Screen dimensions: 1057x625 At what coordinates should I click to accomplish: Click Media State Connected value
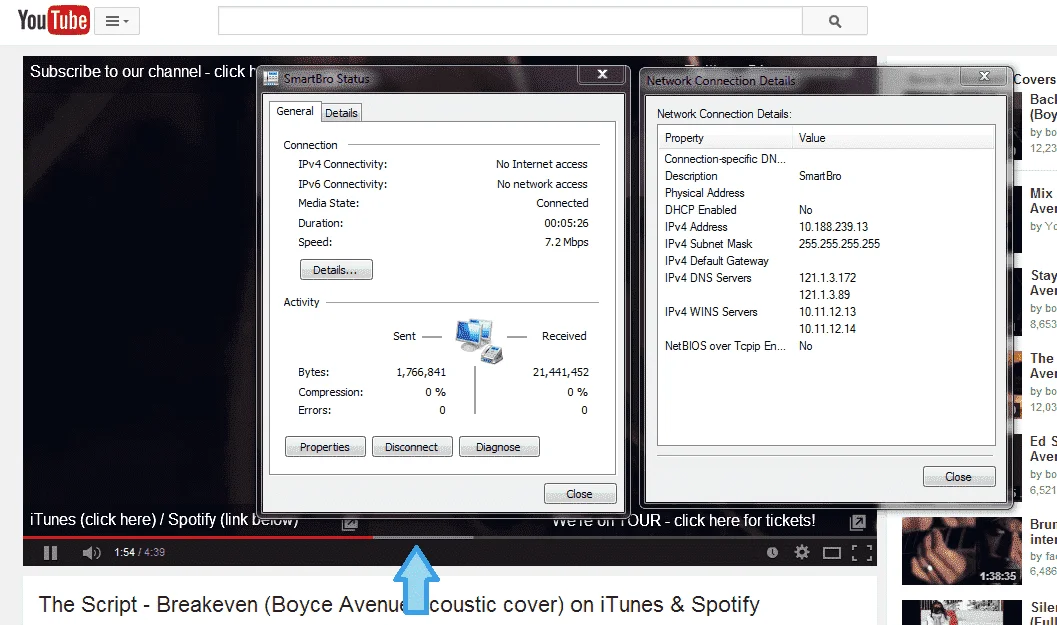click(x=562, y=203)
